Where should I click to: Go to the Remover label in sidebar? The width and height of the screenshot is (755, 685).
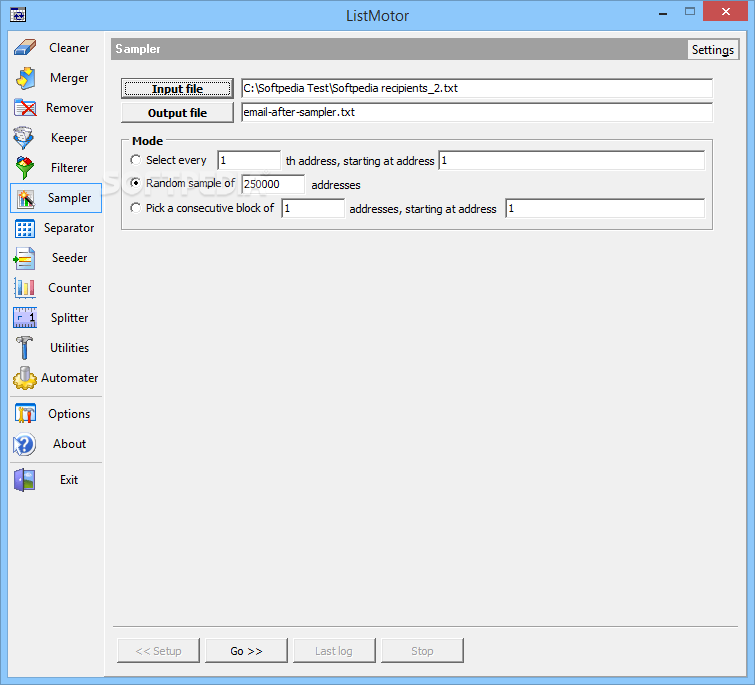[69, 108]
